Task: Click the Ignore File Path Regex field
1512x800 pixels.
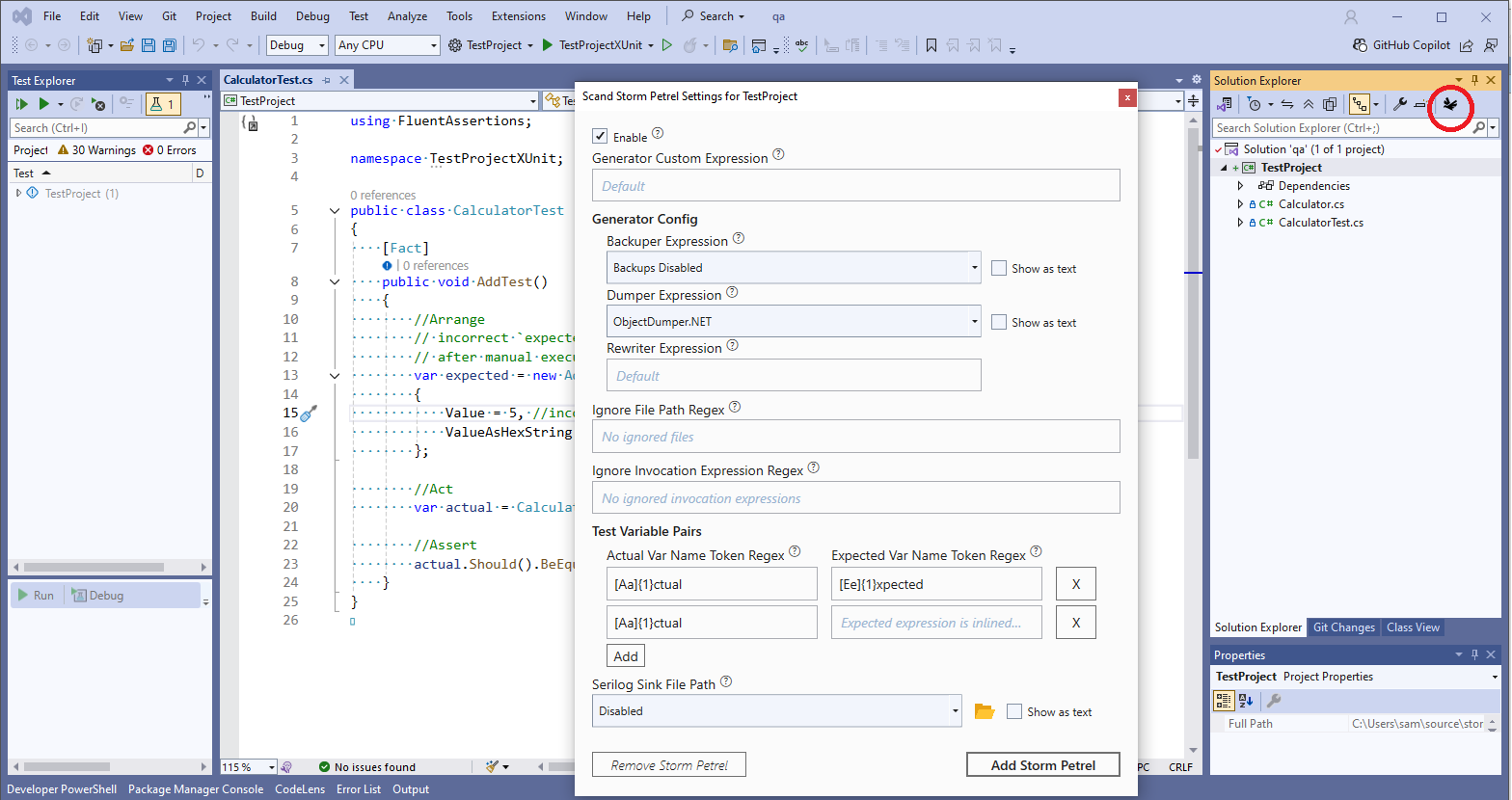Action: point(856,437)
